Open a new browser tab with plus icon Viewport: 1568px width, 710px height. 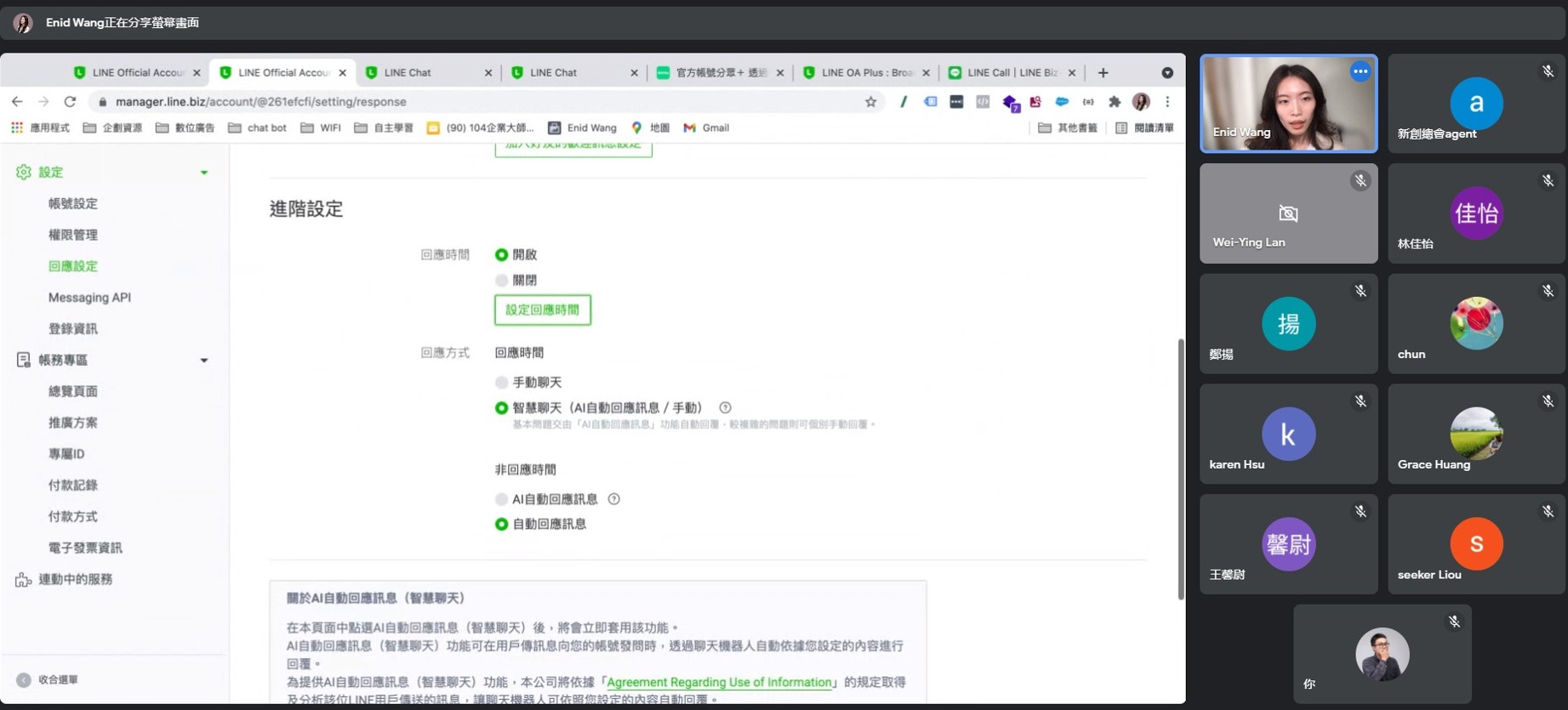[x=1103, y=73]
